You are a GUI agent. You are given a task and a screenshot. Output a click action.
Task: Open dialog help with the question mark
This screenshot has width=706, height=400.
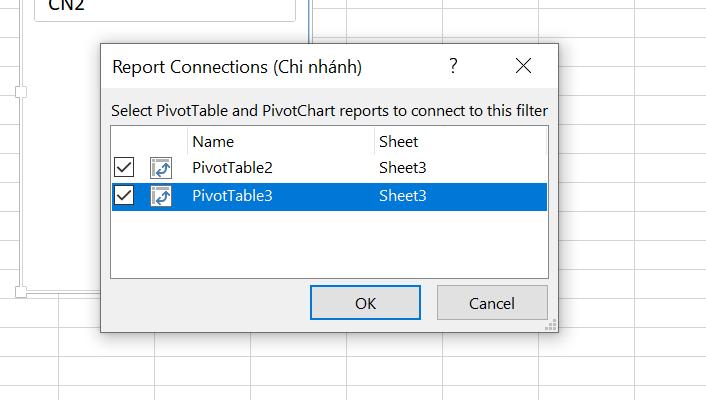tap(453, 67)
